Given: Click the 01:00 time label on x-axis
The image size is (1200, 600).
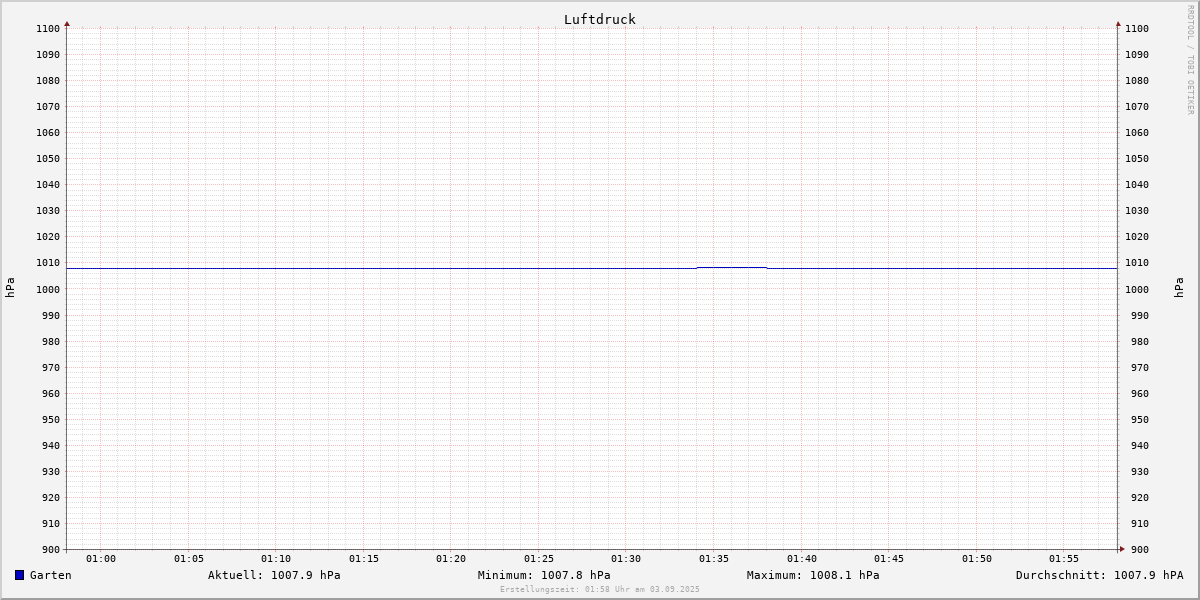Looking at the screenshot, I should [x=101, y=559].
